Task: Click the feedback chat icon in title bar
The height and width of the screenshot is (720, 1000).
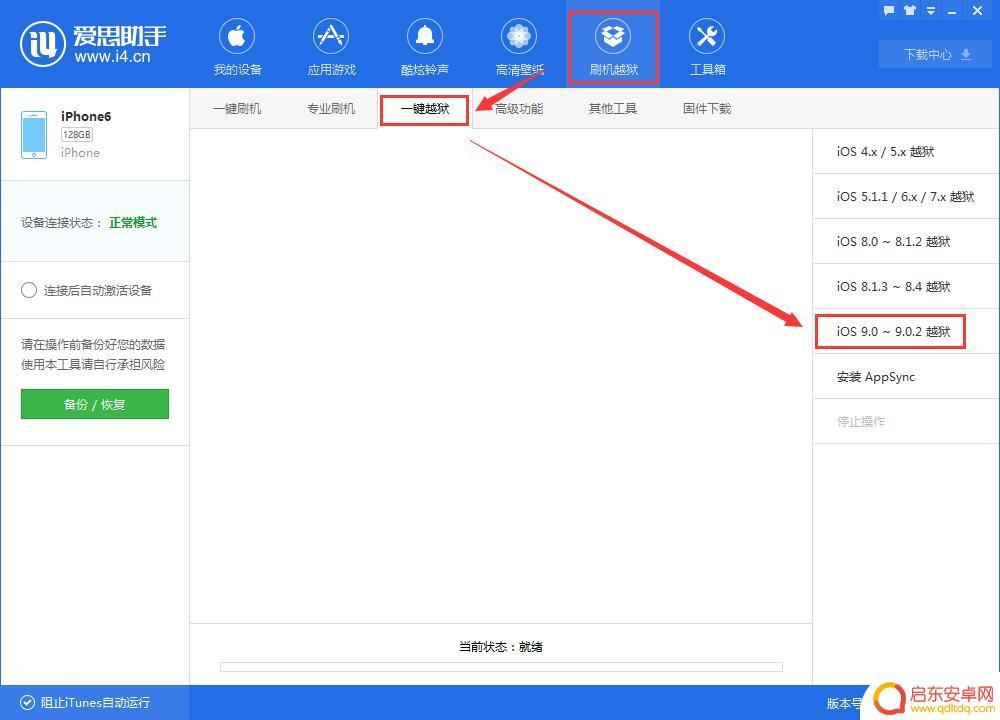Action: coord(888,10)
